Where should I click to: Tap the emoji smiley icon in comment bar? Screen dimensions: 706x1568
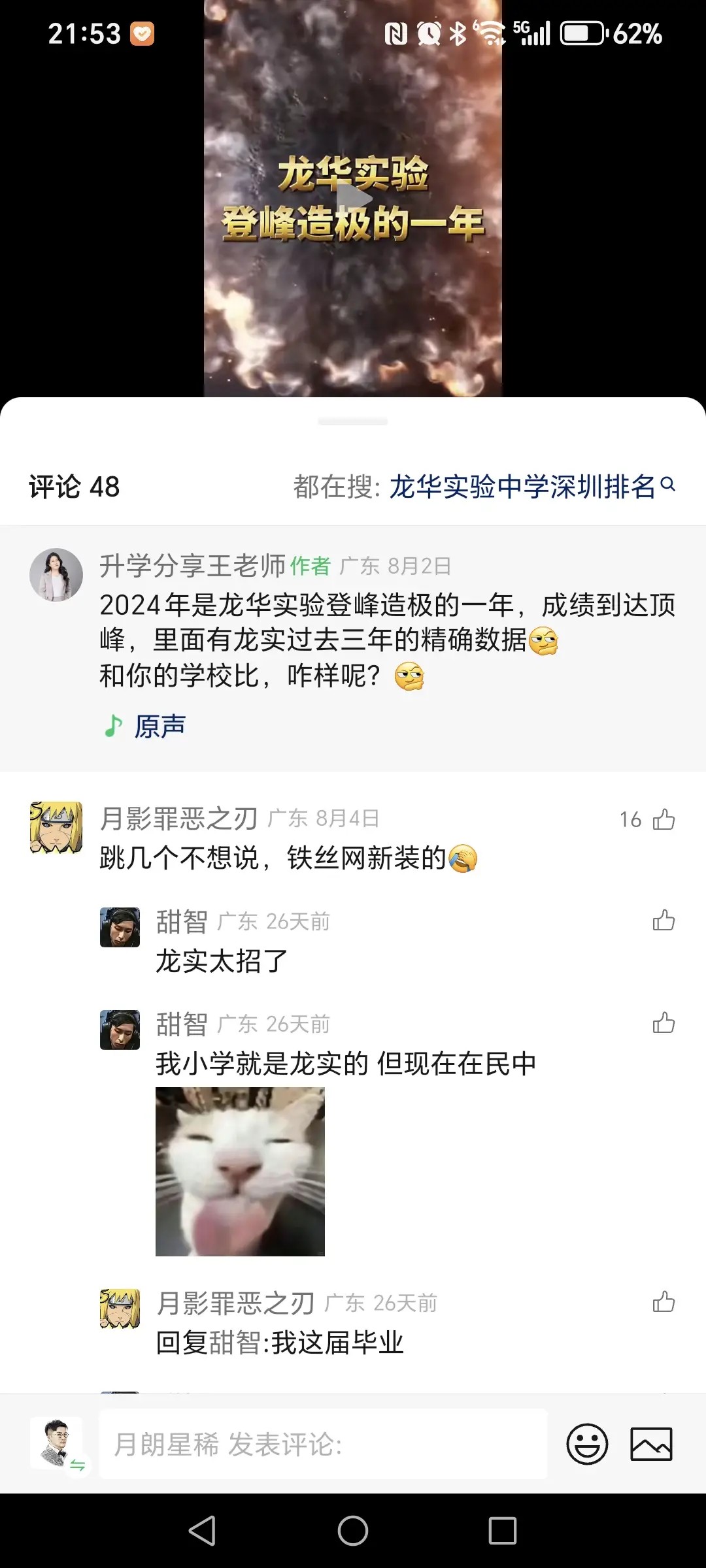pyautogui.click(x=586, y=1444)
